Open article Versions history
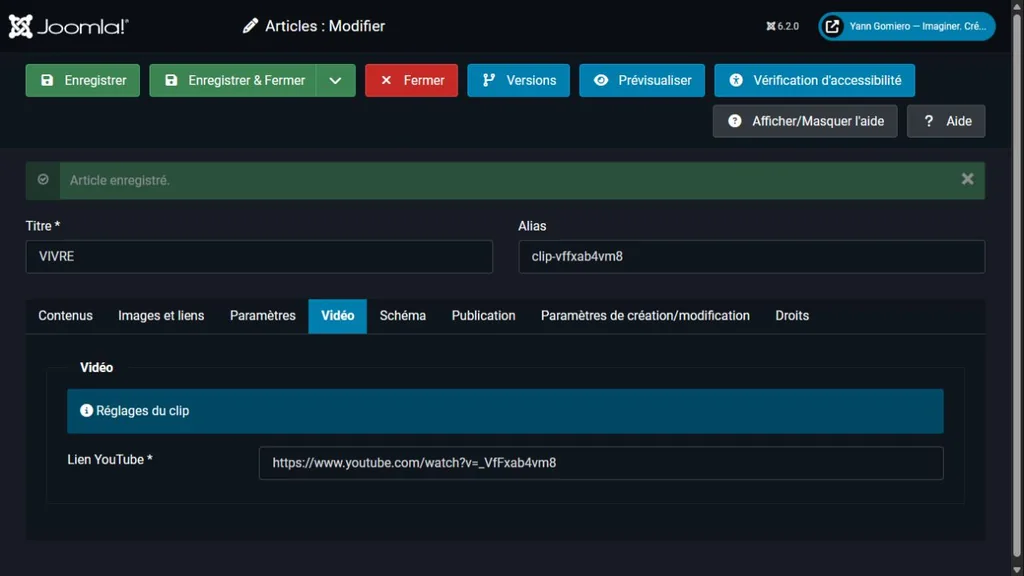 coord(519,80)
